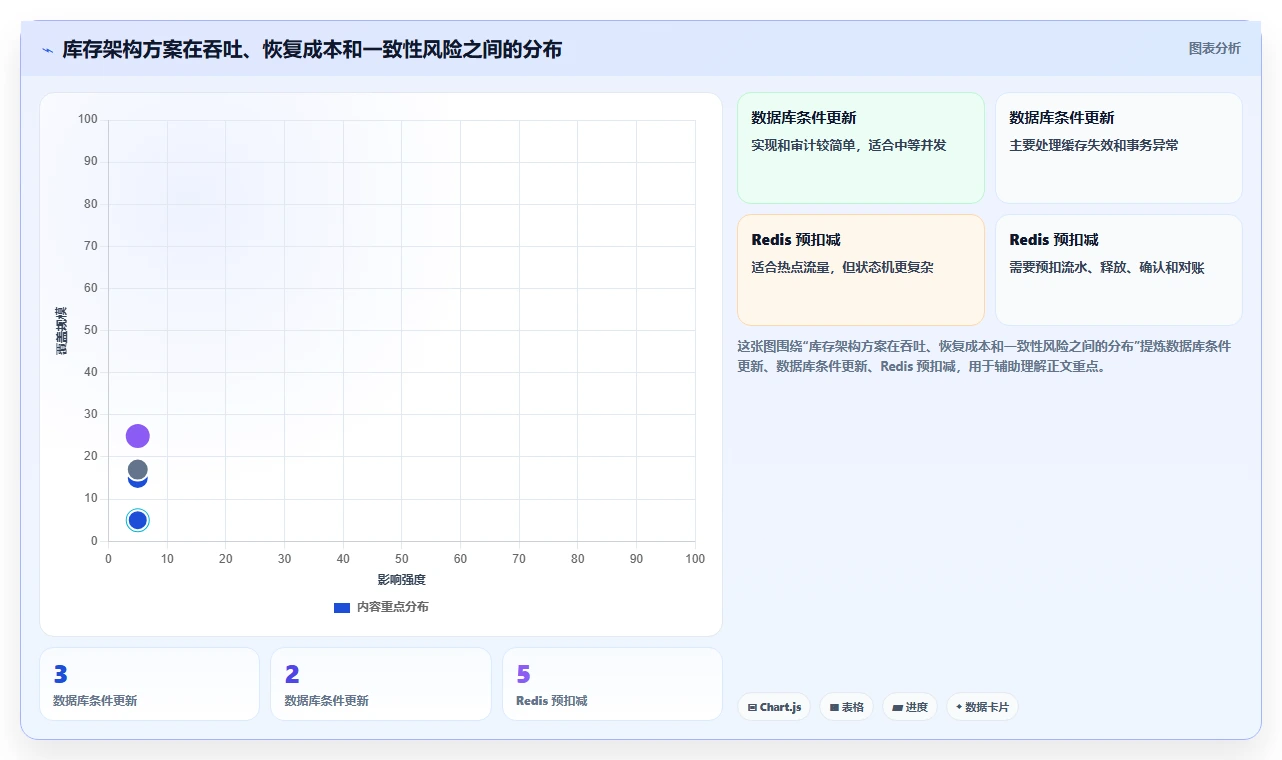The image size is (1282, 760).
Task: Click the summary paragraph starting 这张图围绕
Action: pyautogui.click(x=984, y=356)
